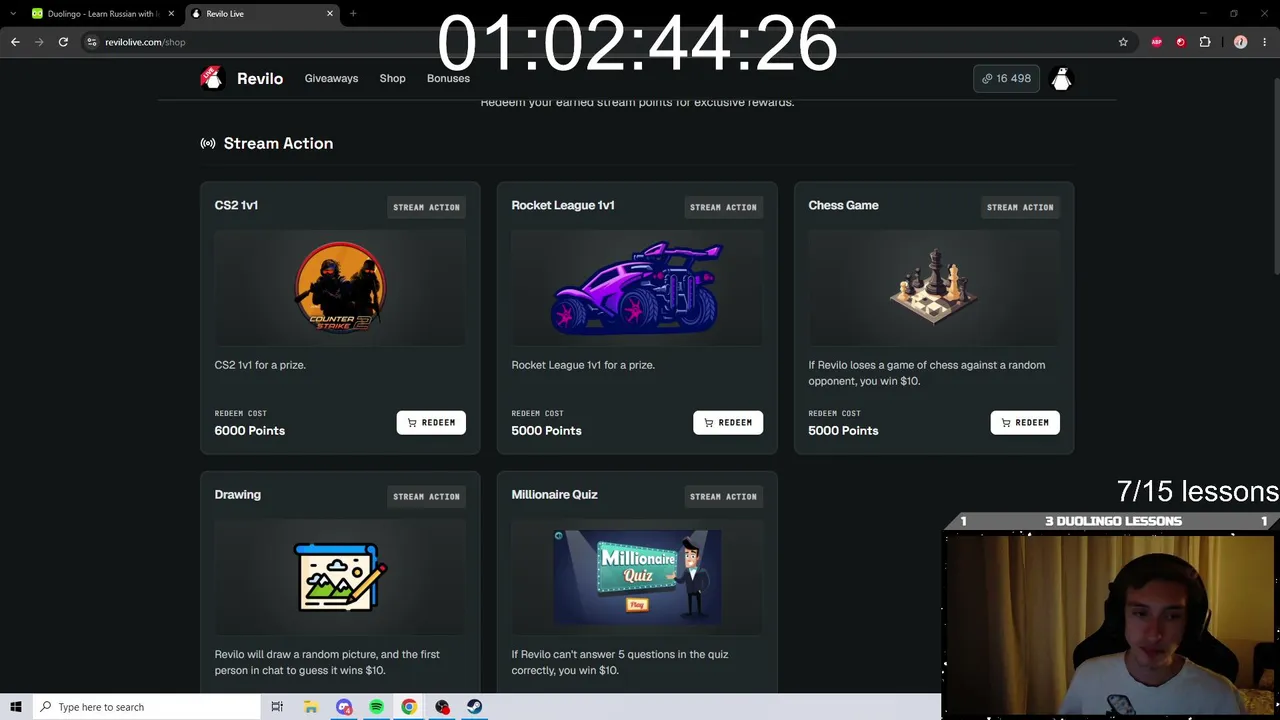Click the CS2 1v1 card title

(236, 205)
